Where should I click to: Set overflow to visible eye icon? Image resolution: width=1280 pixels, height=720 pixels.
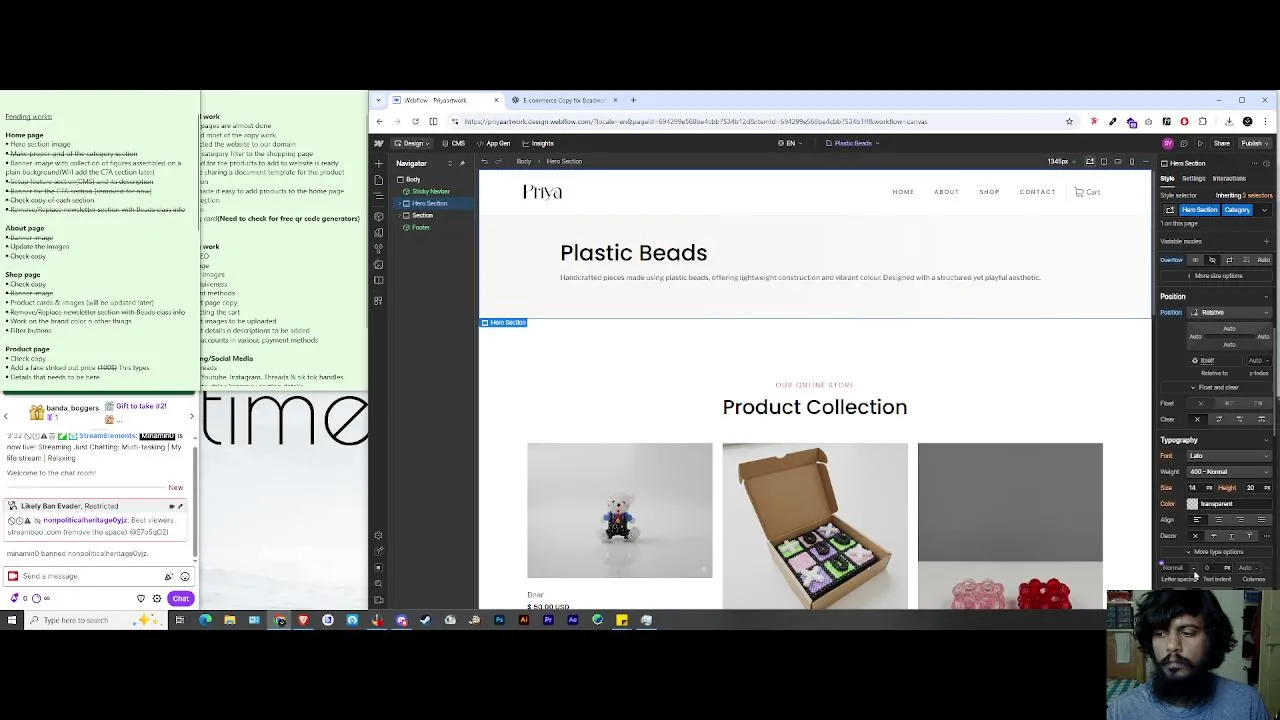coord(1195,260)
